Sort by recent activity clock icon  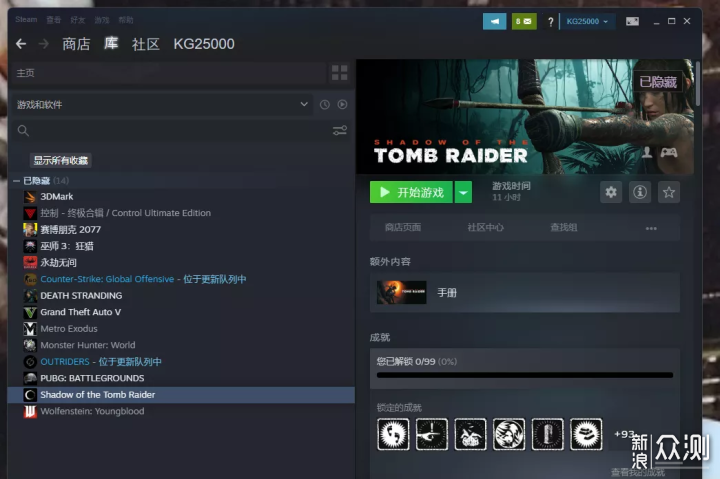click(325, 104)
